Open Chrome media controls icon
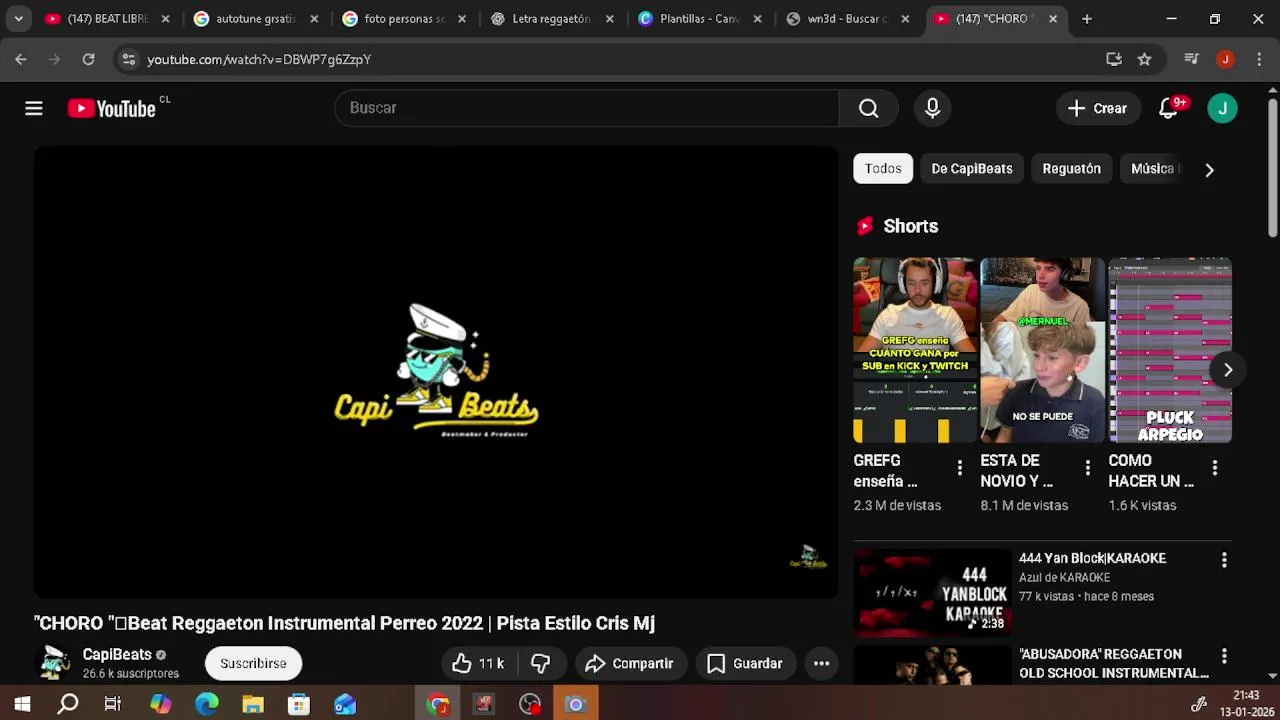1280x720 pixels. pyautogui.click(x=1191, y=59)
